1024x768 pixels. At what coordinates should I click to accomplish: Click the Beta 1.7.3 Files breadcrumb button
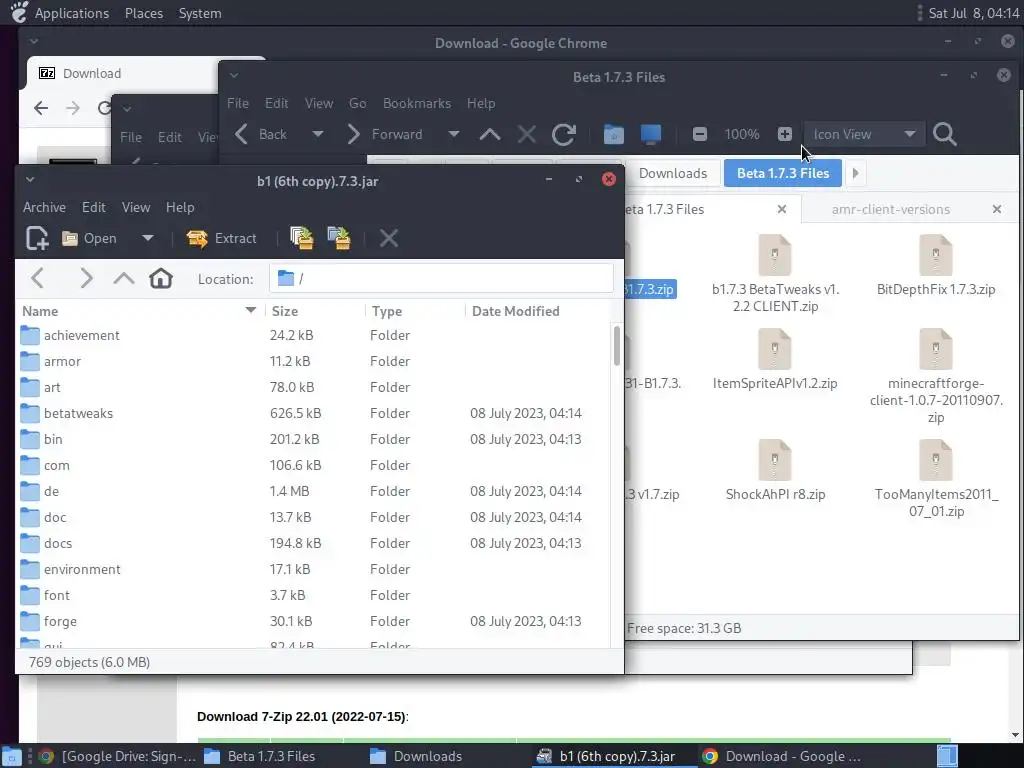782,174
